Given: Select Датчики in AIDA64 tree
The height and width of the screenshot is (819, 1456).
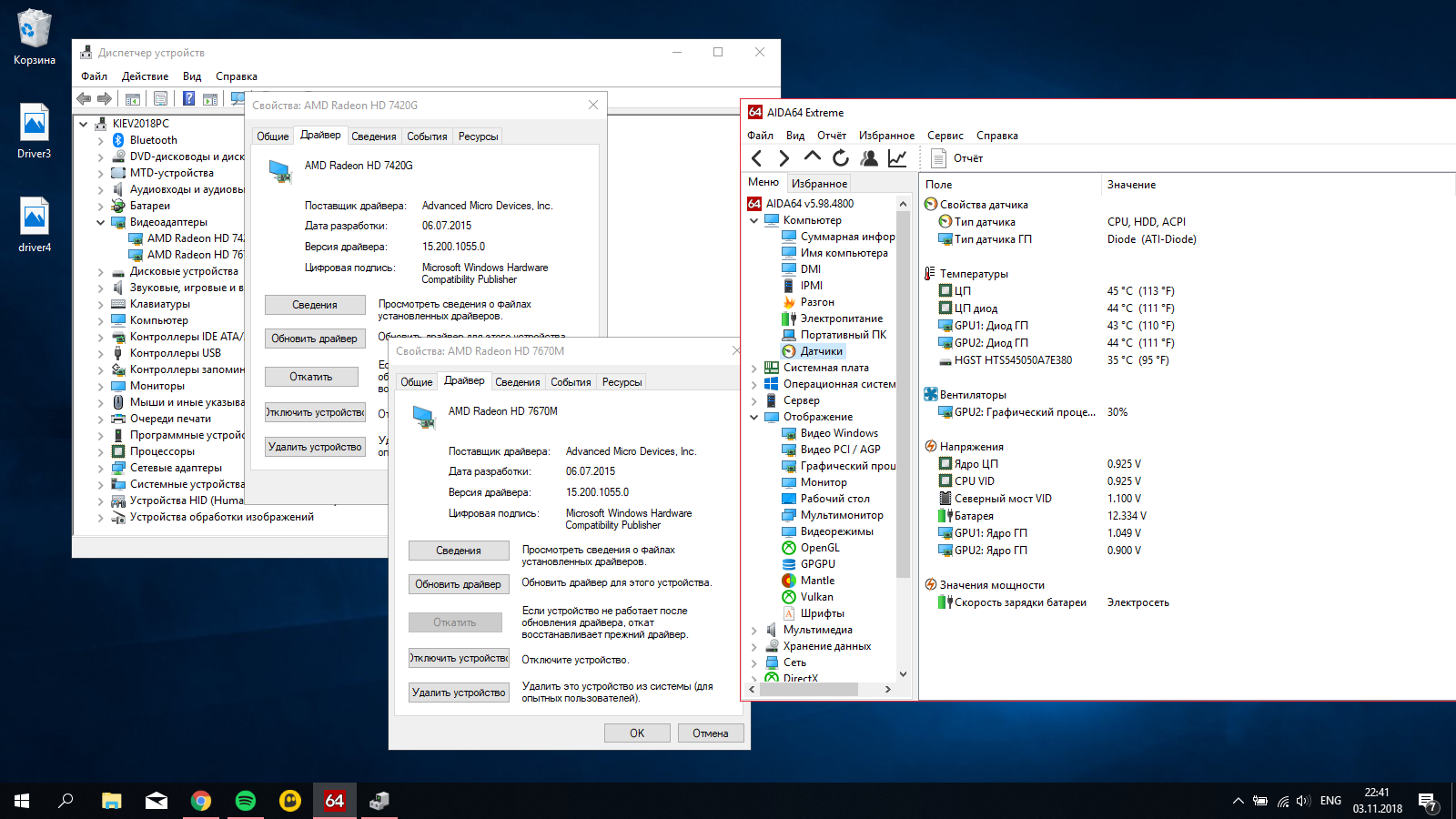Looking at the screenshot, I should point(821,351).
